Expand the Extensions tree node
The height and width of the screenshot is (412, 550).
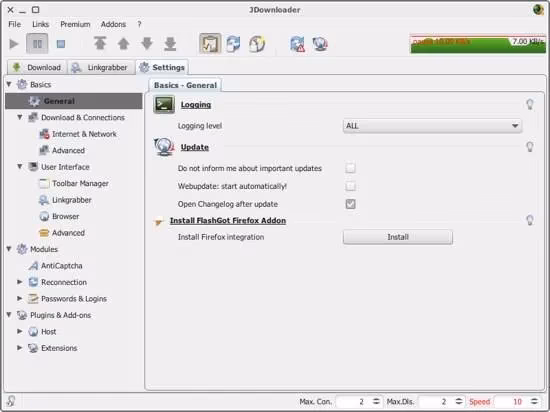tap(20, 348)
